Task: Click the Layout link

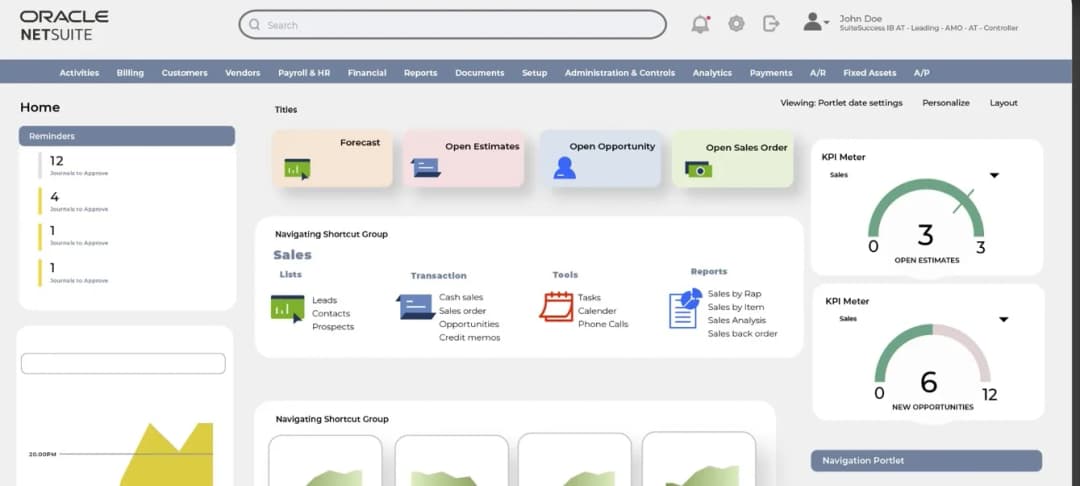Action: [x=1004, y=103]
